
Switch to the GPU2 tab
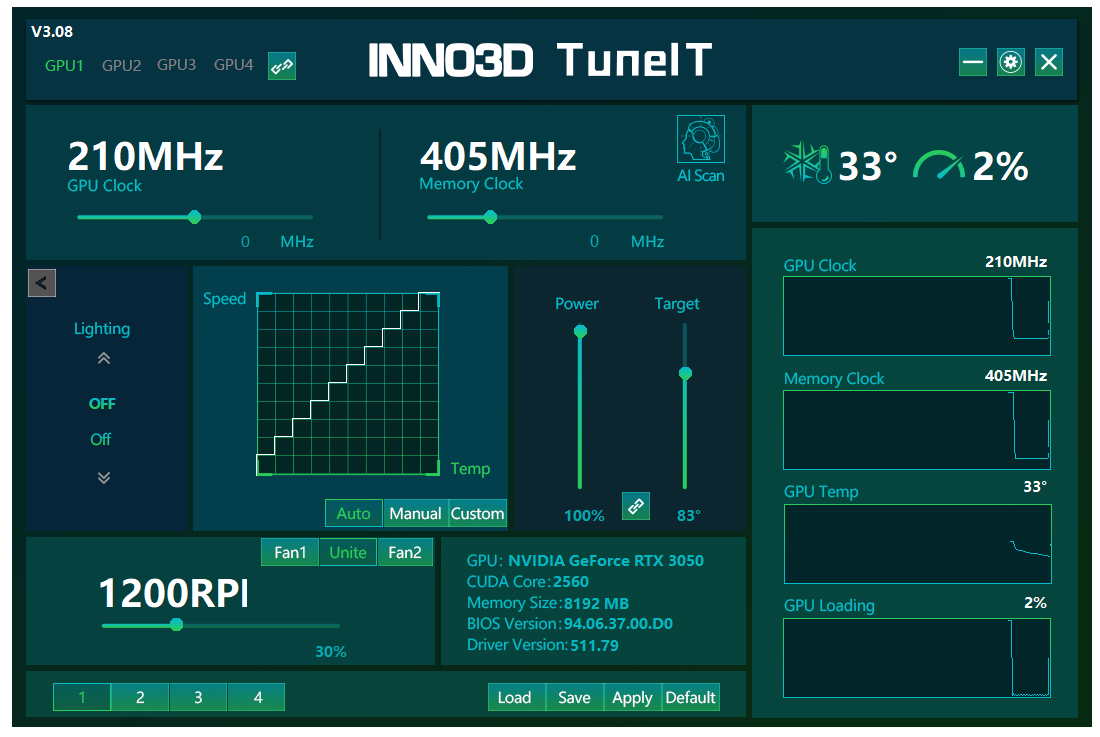pyautogui.click(x=121, y=66)
